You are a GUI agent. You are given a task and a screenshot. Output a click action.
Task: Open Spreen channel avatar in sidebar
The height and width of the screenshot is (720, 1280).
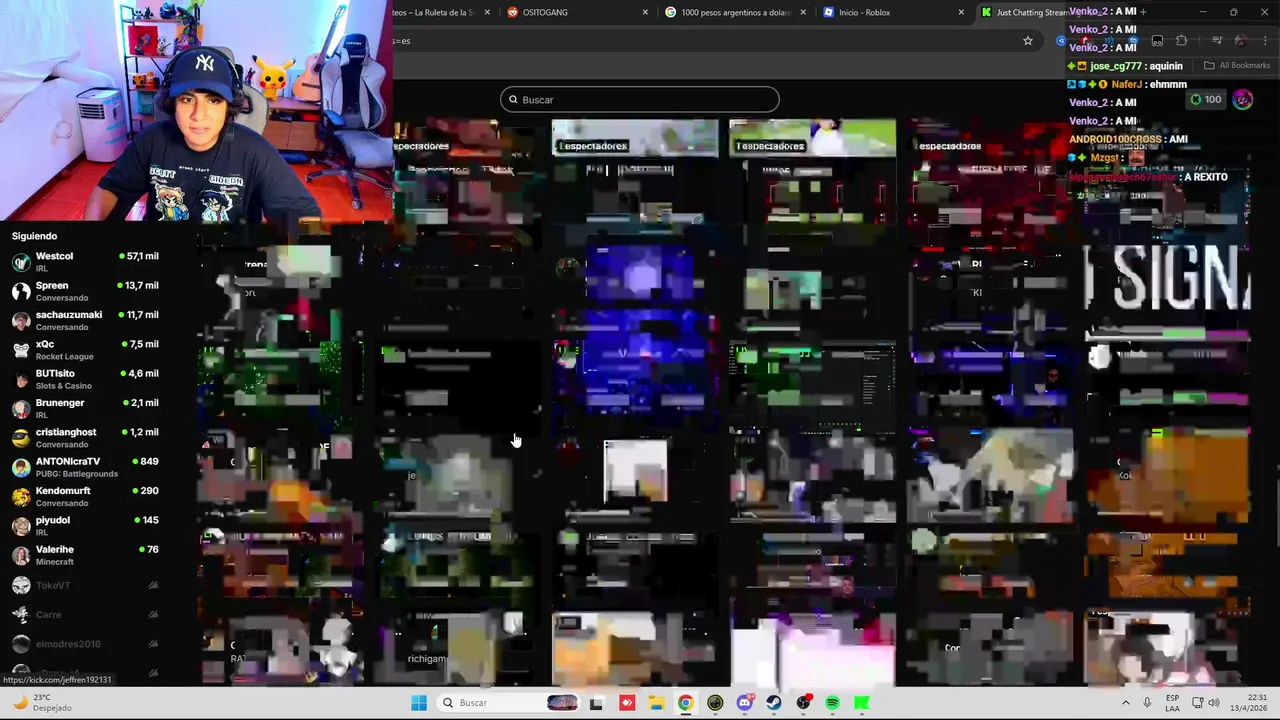click(x=20, y=291)
